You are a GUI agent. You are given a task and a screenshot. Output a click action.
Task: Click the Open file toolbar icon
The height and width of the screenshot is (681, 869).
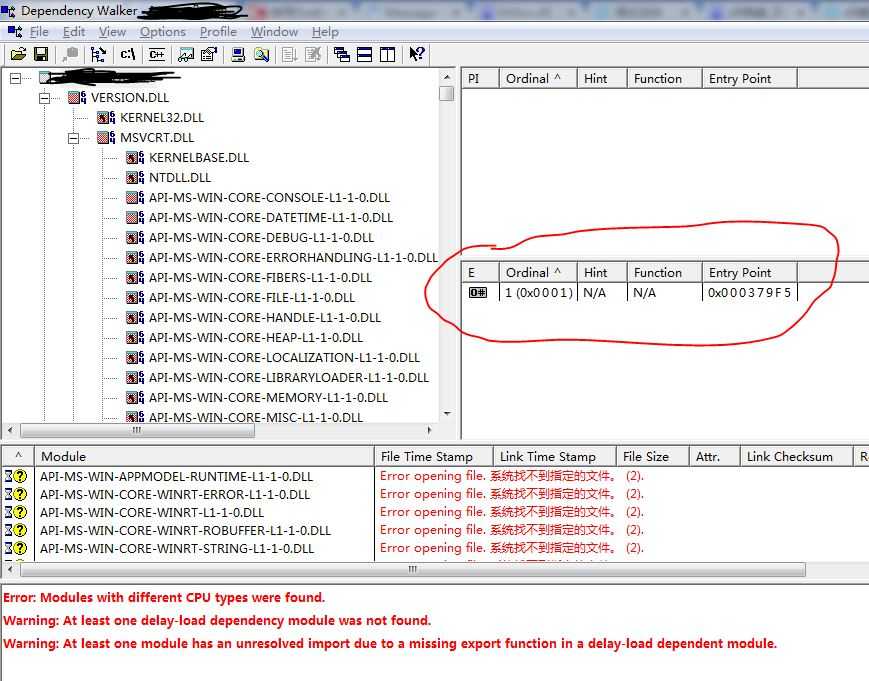tap(18, 54)
